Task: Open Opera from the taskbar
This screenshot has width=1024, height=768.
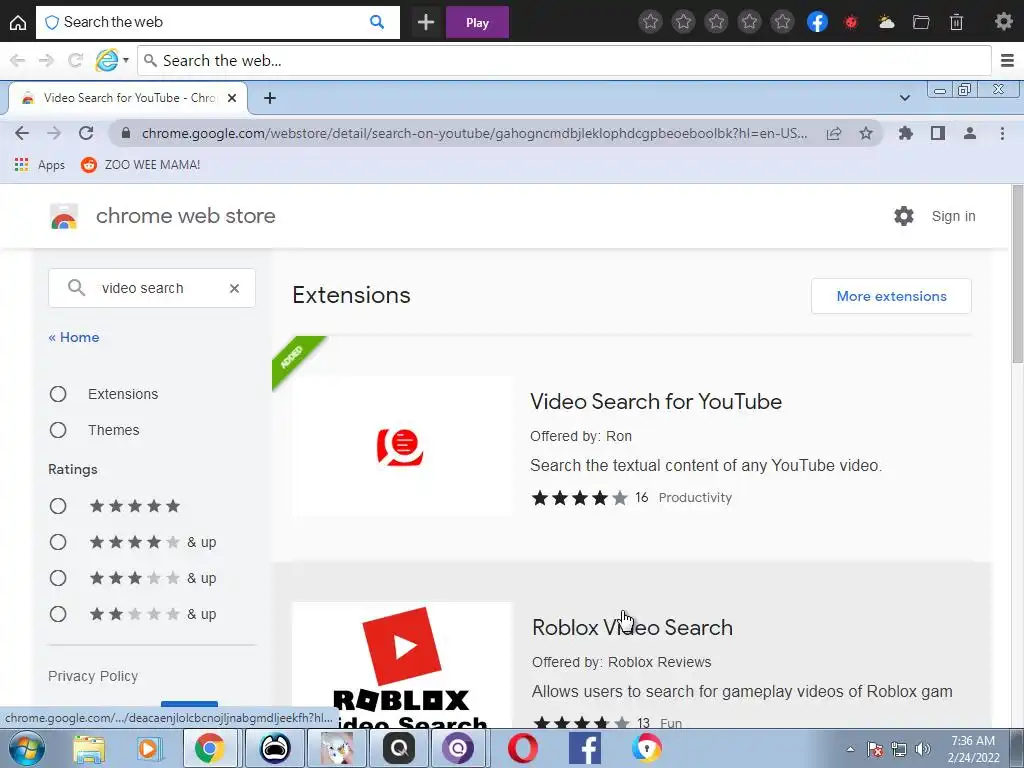Action: tap(523, 748)
